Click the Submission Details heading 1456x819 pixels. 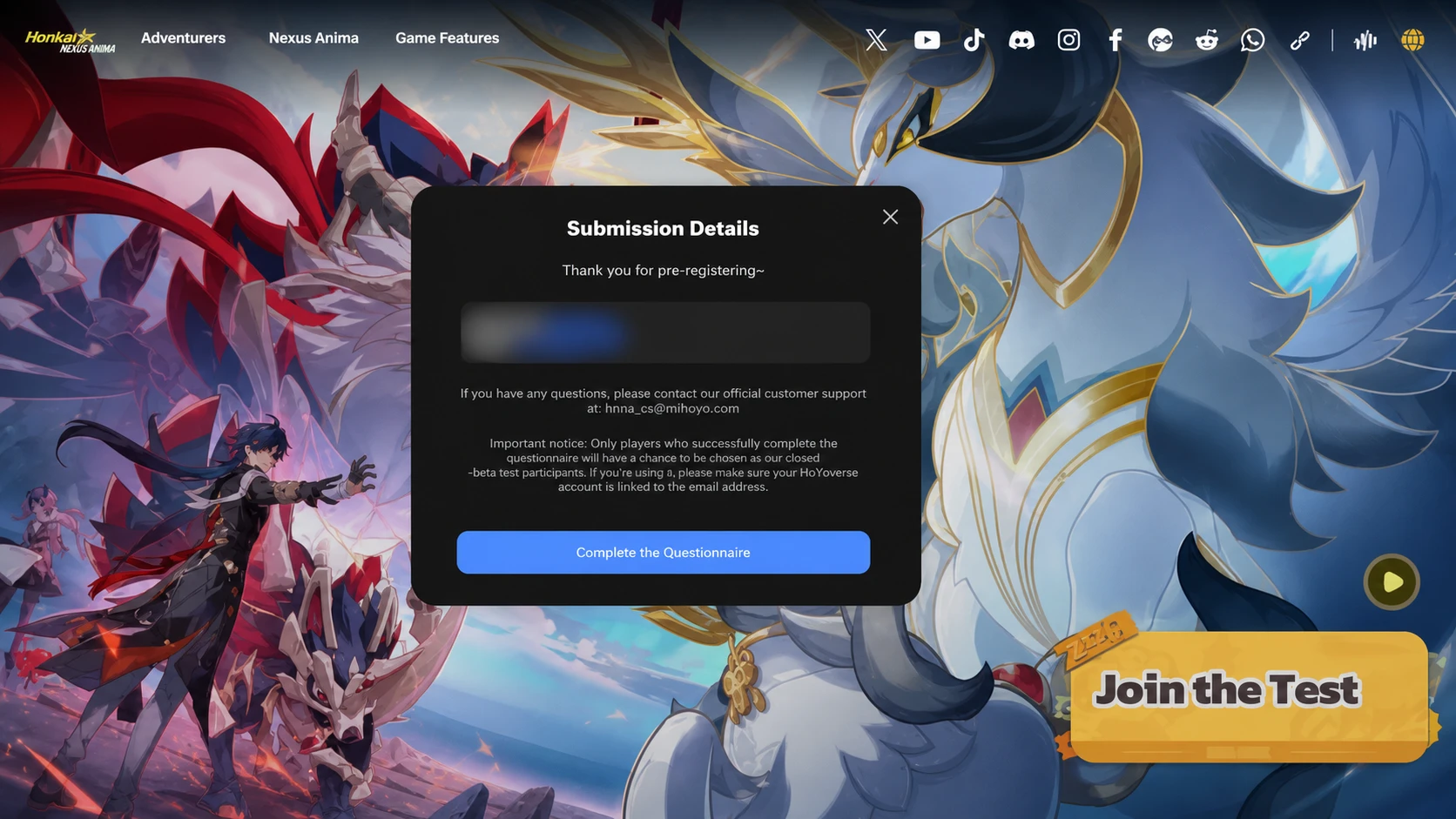(663, 229)
